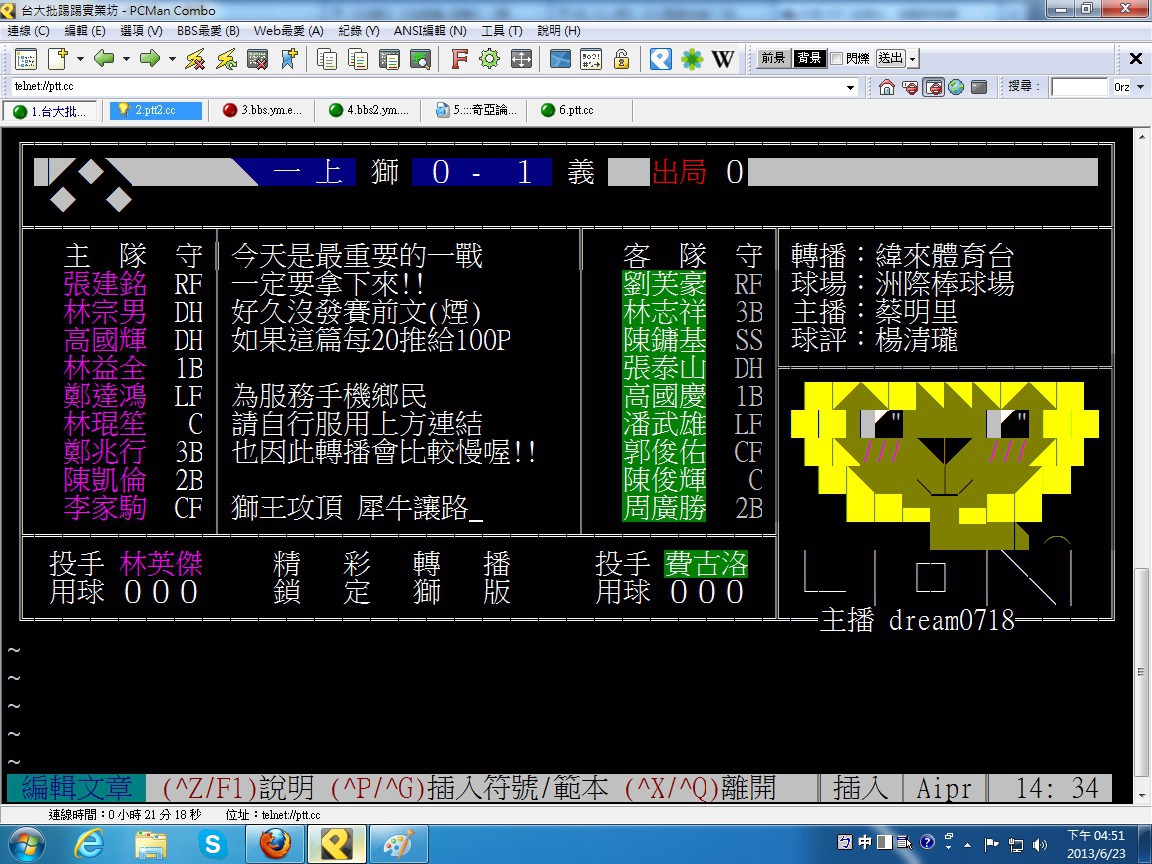Click the green flower icon

(x=691, y=59)
